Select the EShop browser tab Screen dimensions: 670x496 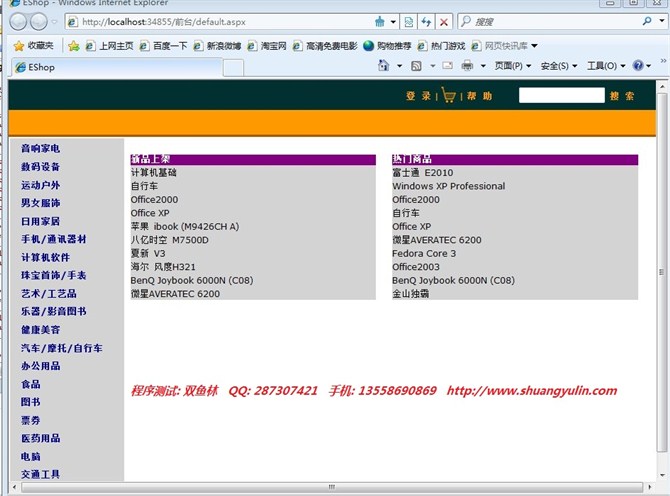pos(116,68)
